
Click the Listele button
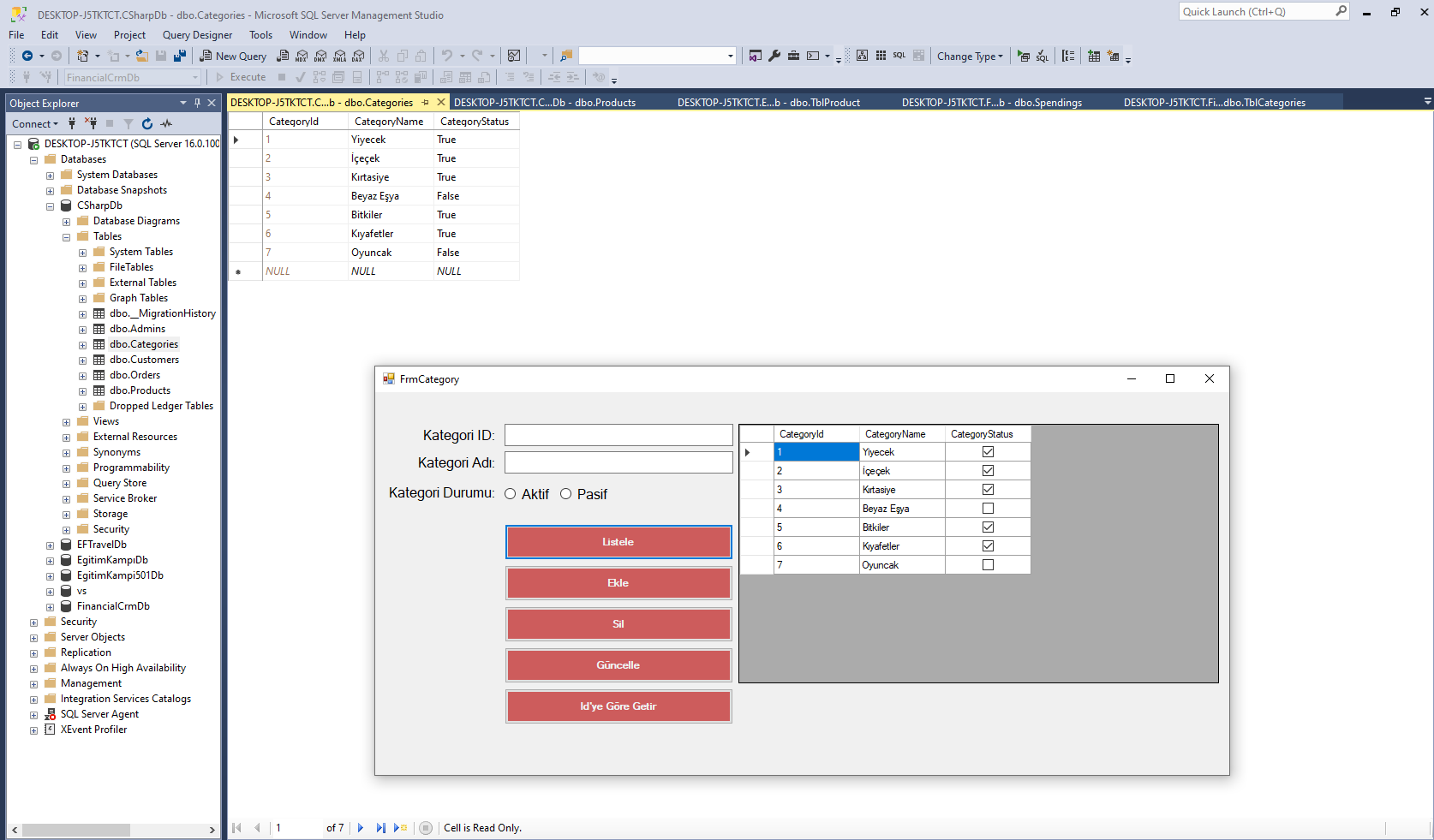[x=618, y=542]
